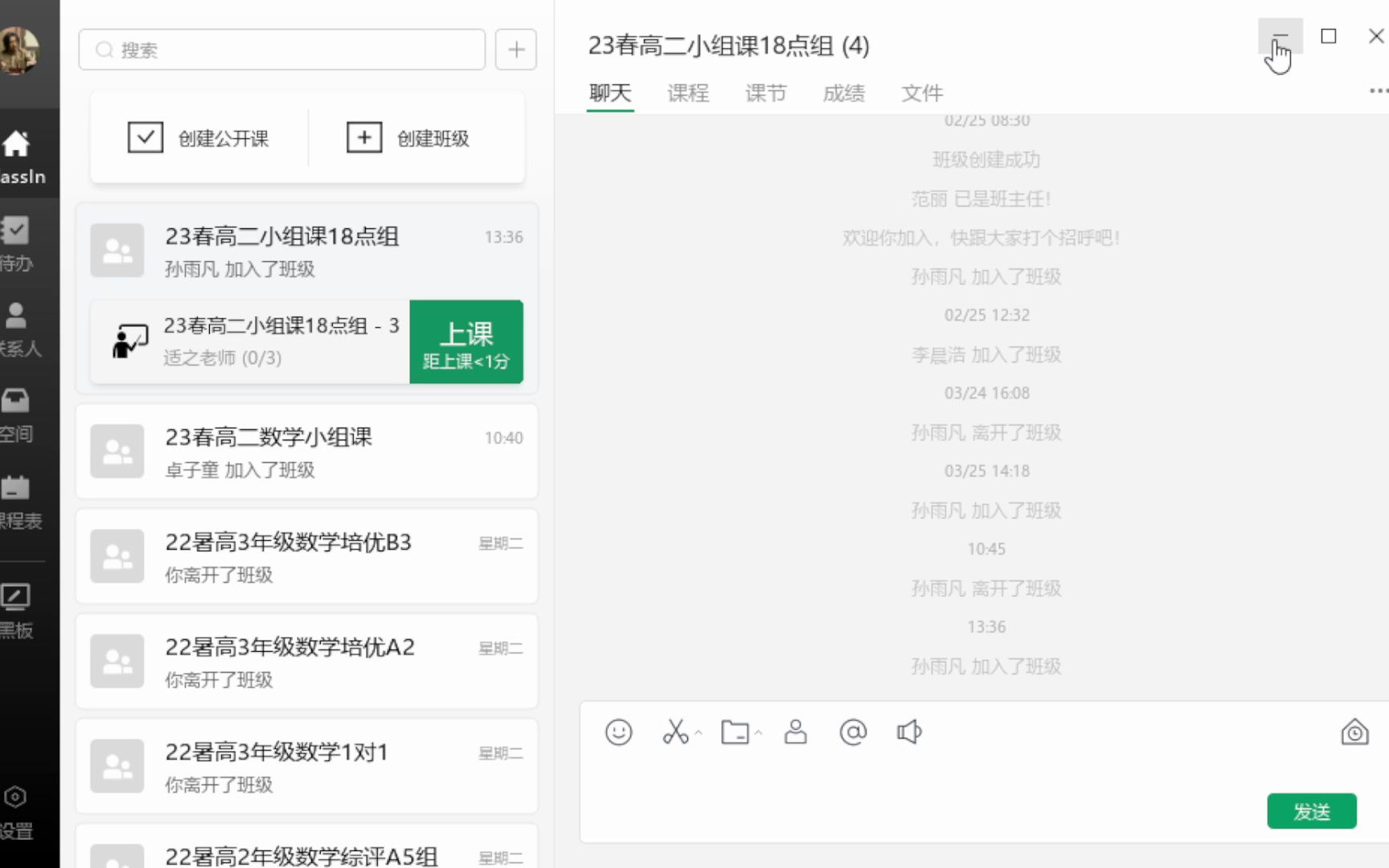Open the three-dots more options menu
Viewport: 1389px width, 868px height.
(1378, 91)
